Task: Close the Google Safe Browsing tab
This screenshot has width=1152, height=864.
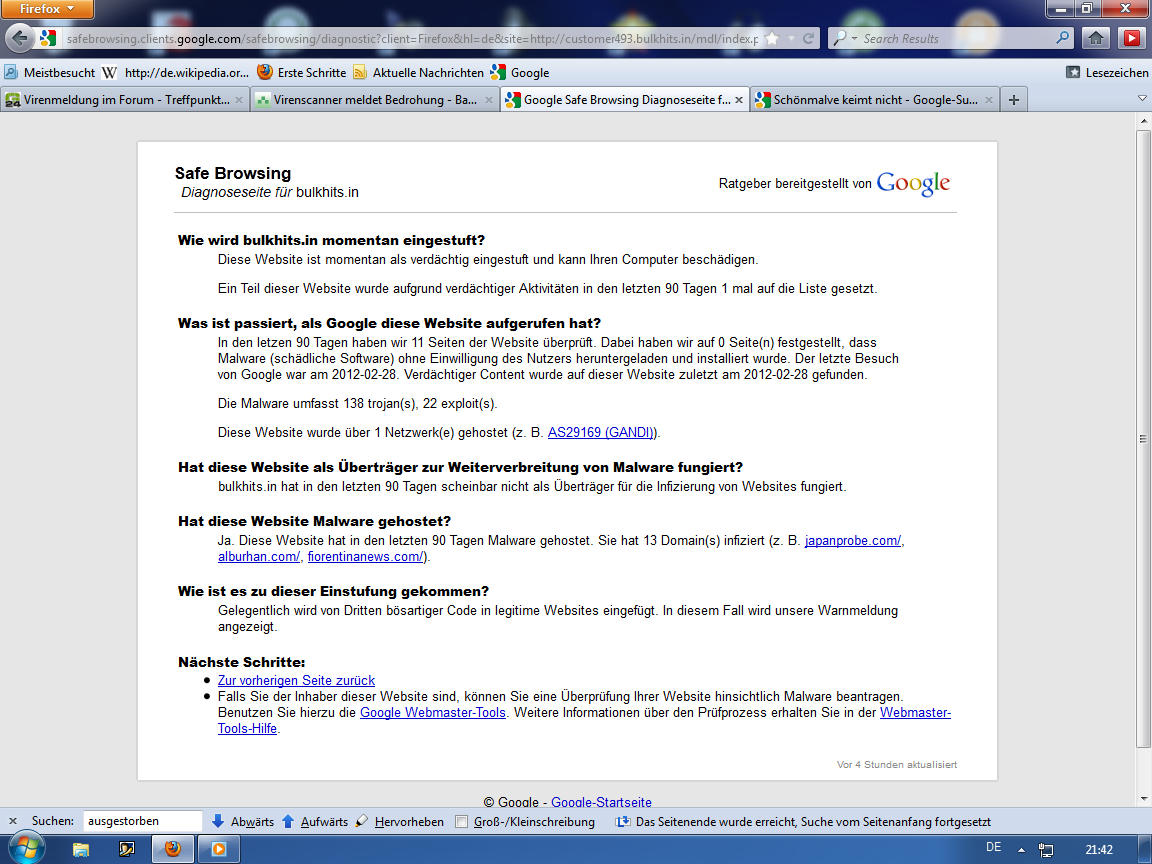Action: (738, 100)
